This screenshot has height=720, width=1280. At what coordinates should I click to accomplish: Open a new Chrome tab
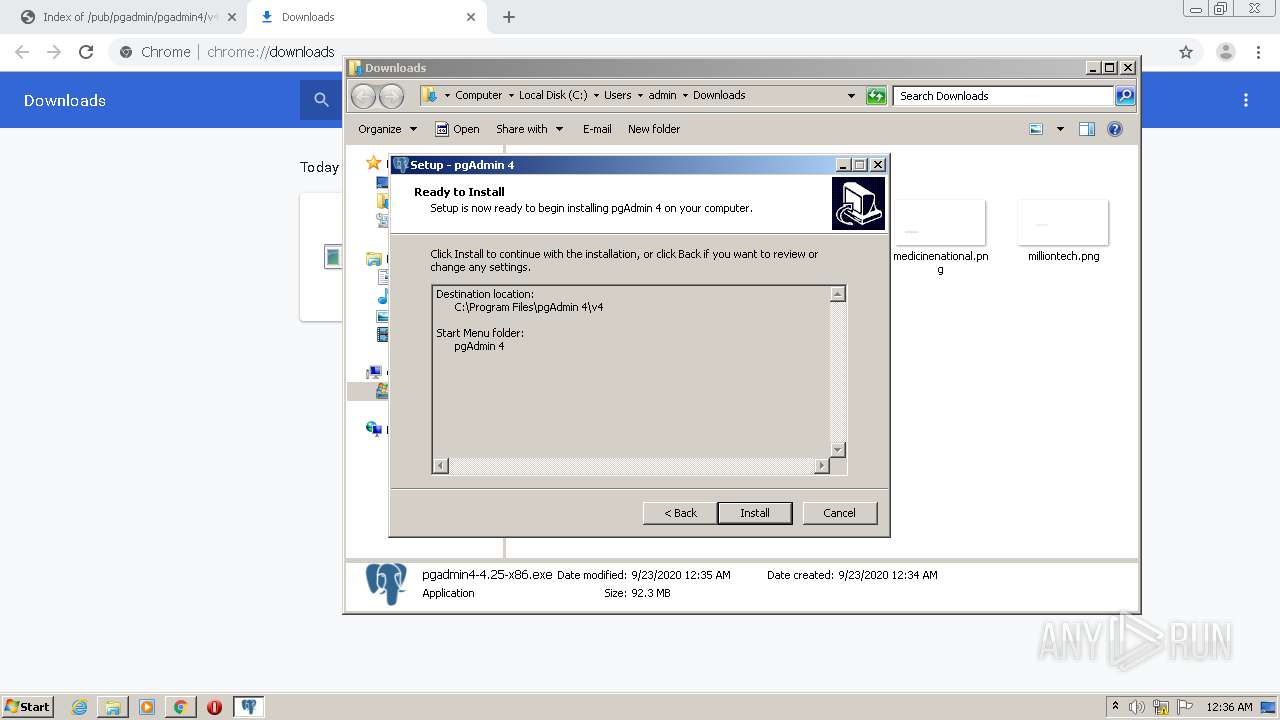509,17
